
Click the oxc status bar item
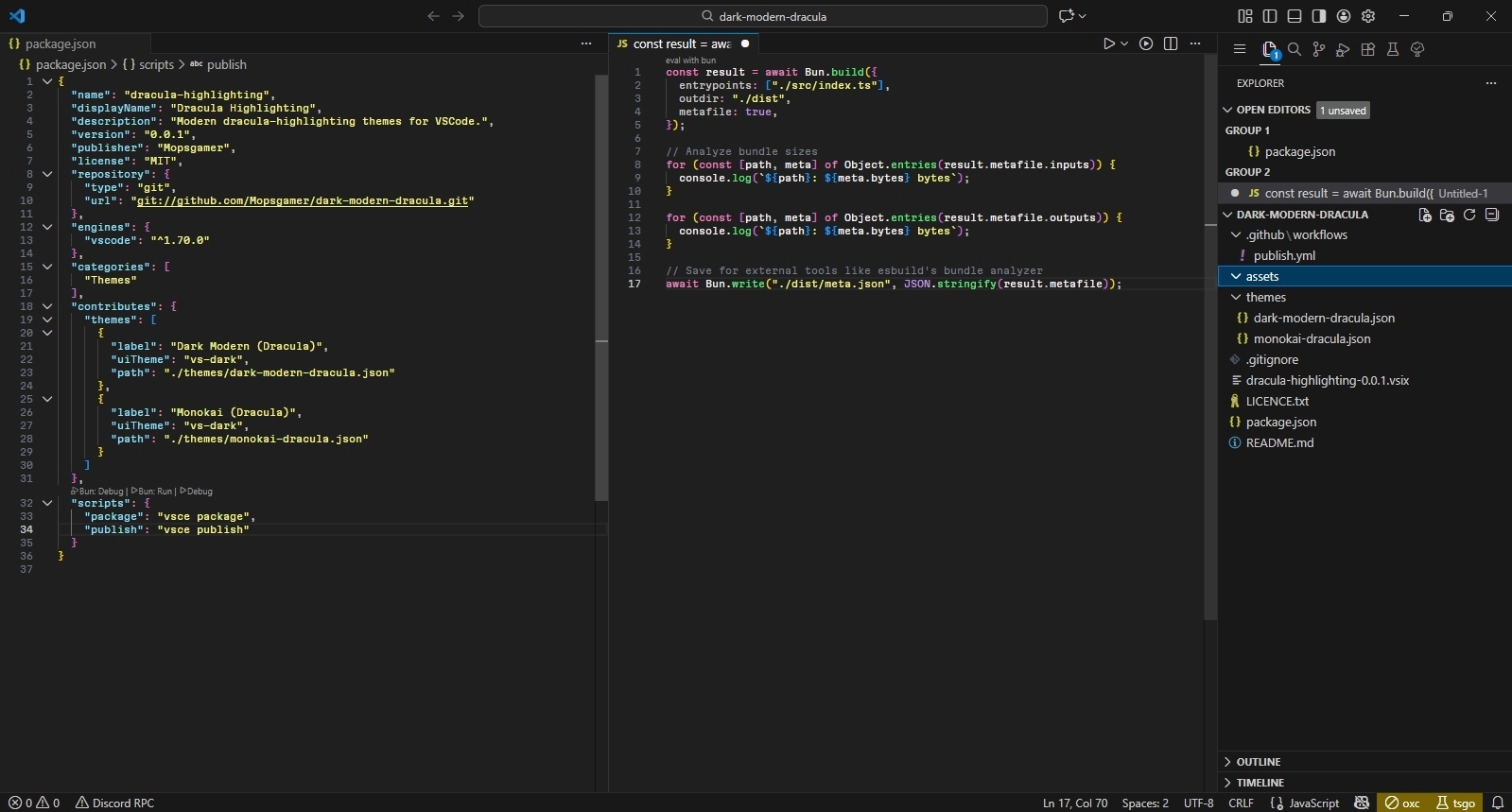point(1403,803)
